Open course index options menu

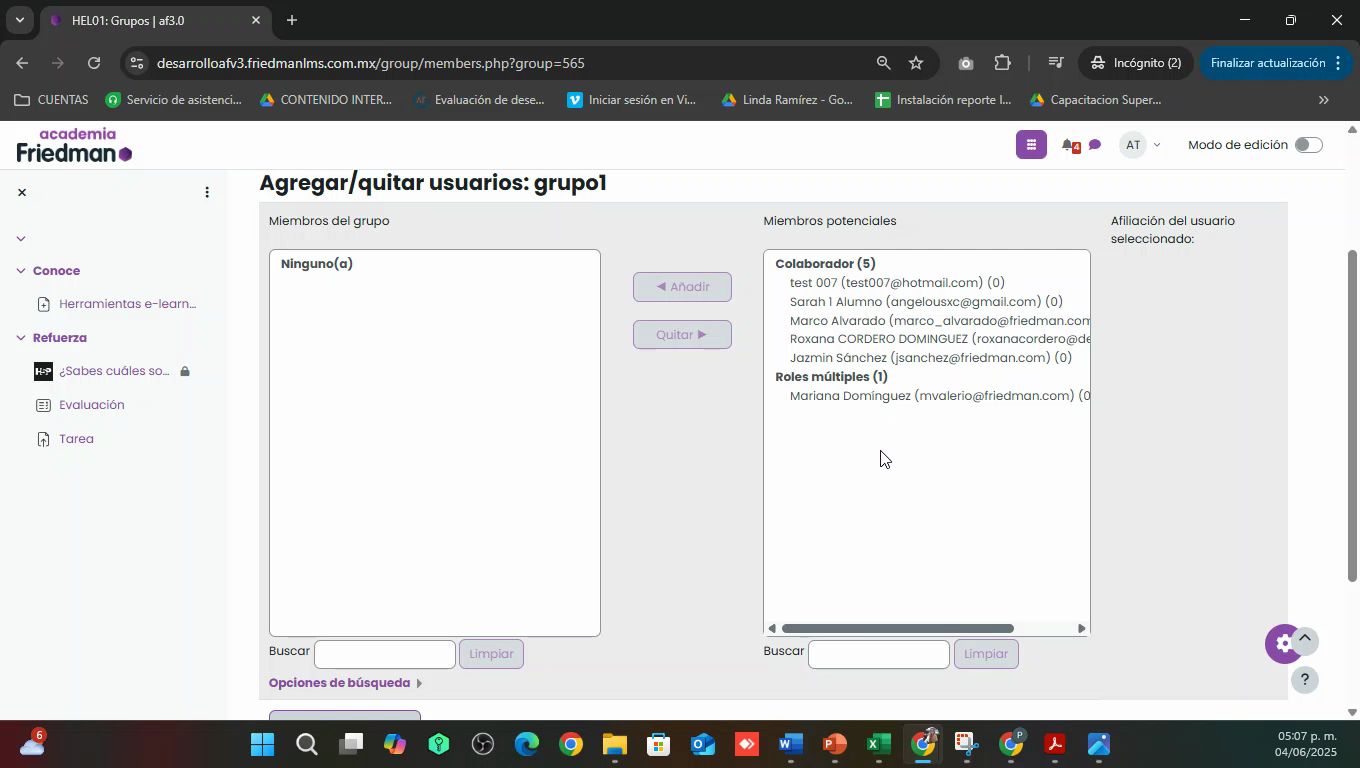pos(207,192)
